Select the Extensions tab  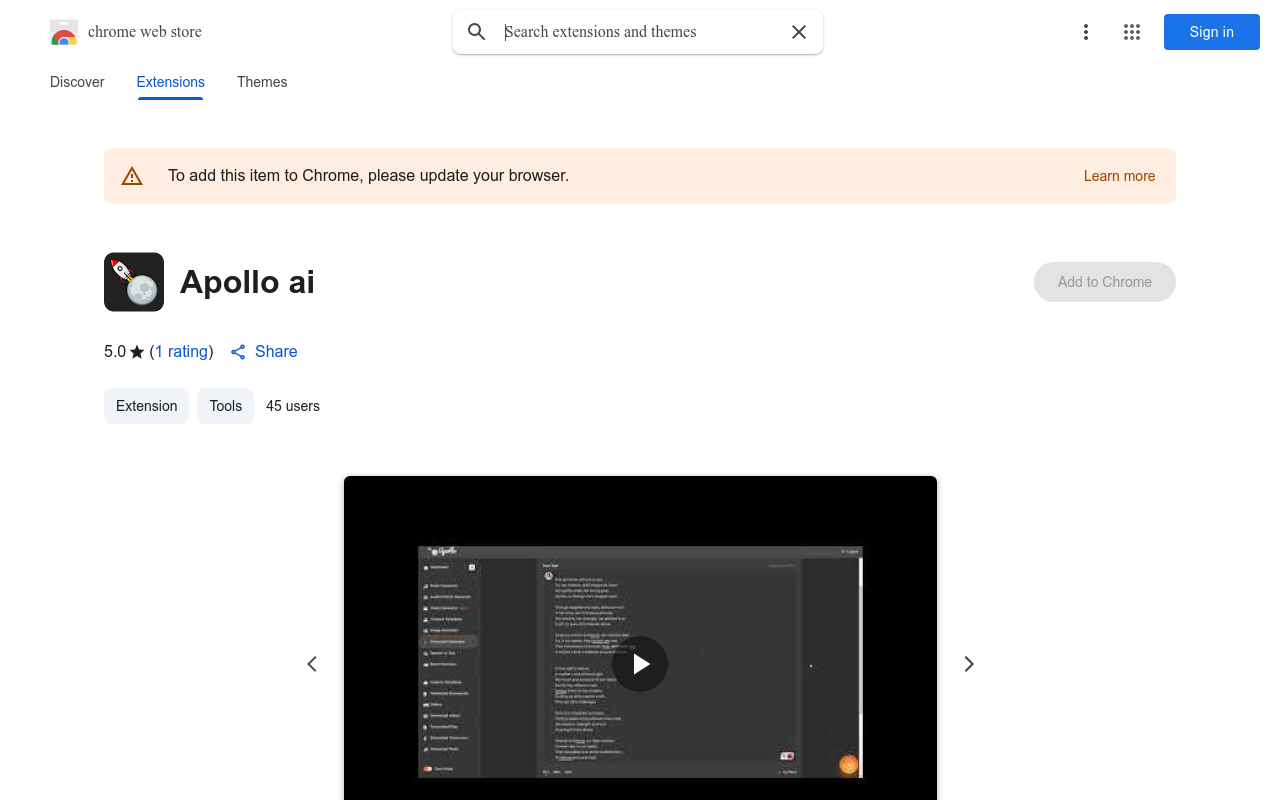[x=171, y=82]
